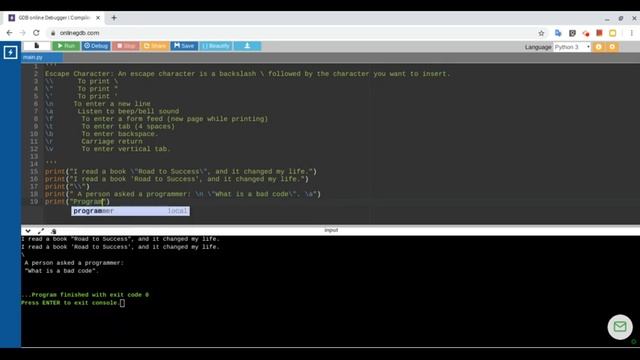Select the GDB online Debugger browser tab
Viewport: 640px width, 360px height.
[54, 18]
